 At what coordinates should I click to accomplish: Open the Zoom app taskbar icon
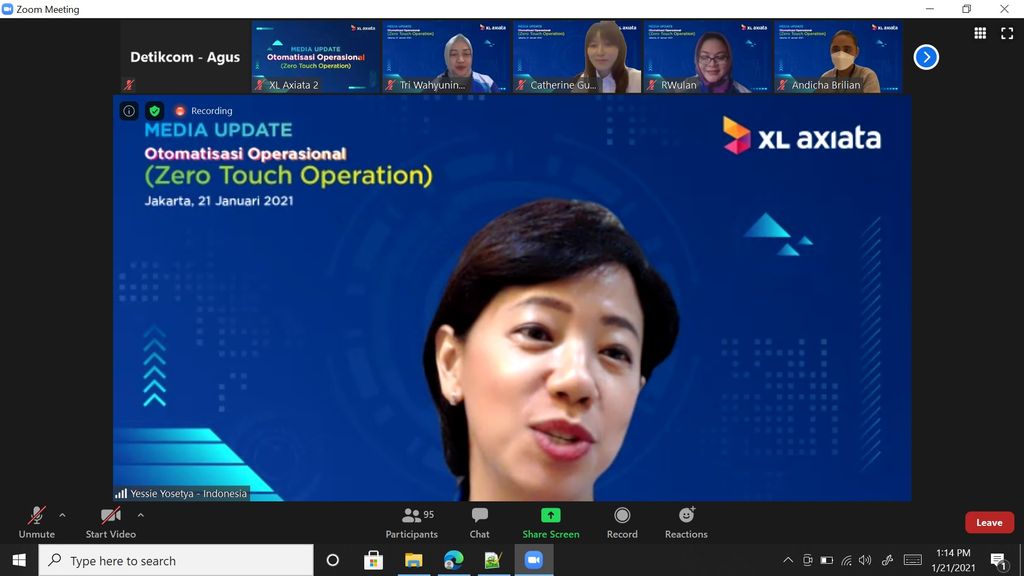click(534, 560)
